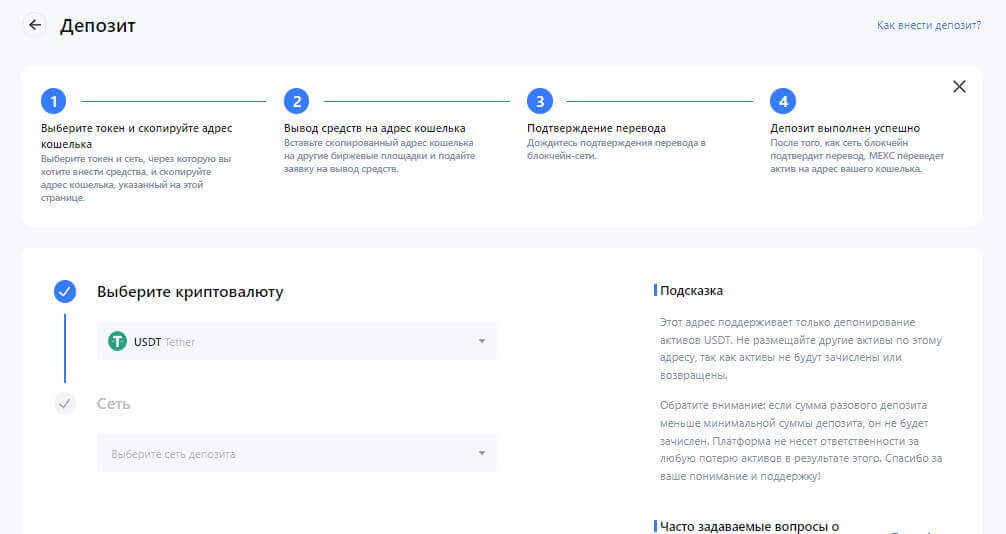Open the Как внести депозит? link
The height and width of the screenshot is (534, 1006).
point(928,25)
